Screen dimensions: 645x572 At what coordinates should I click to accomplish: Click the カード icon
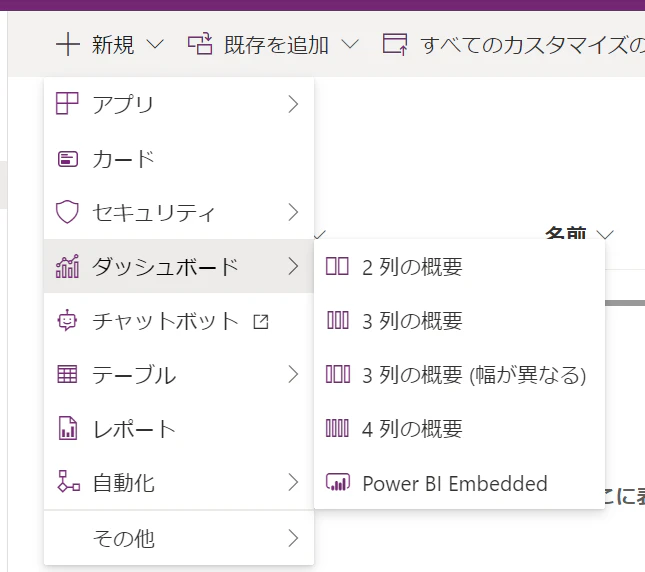[67, 159]
